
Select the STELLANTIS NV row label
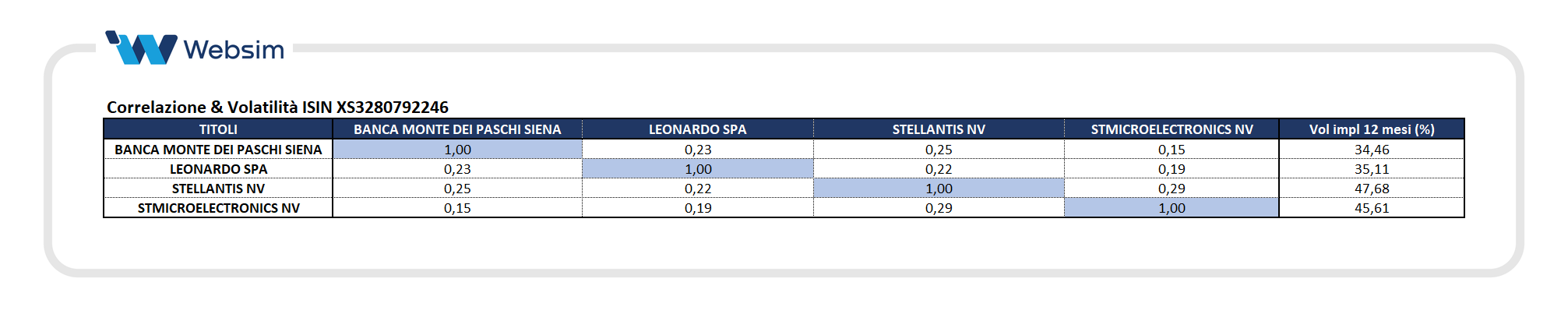pos(218,189)
